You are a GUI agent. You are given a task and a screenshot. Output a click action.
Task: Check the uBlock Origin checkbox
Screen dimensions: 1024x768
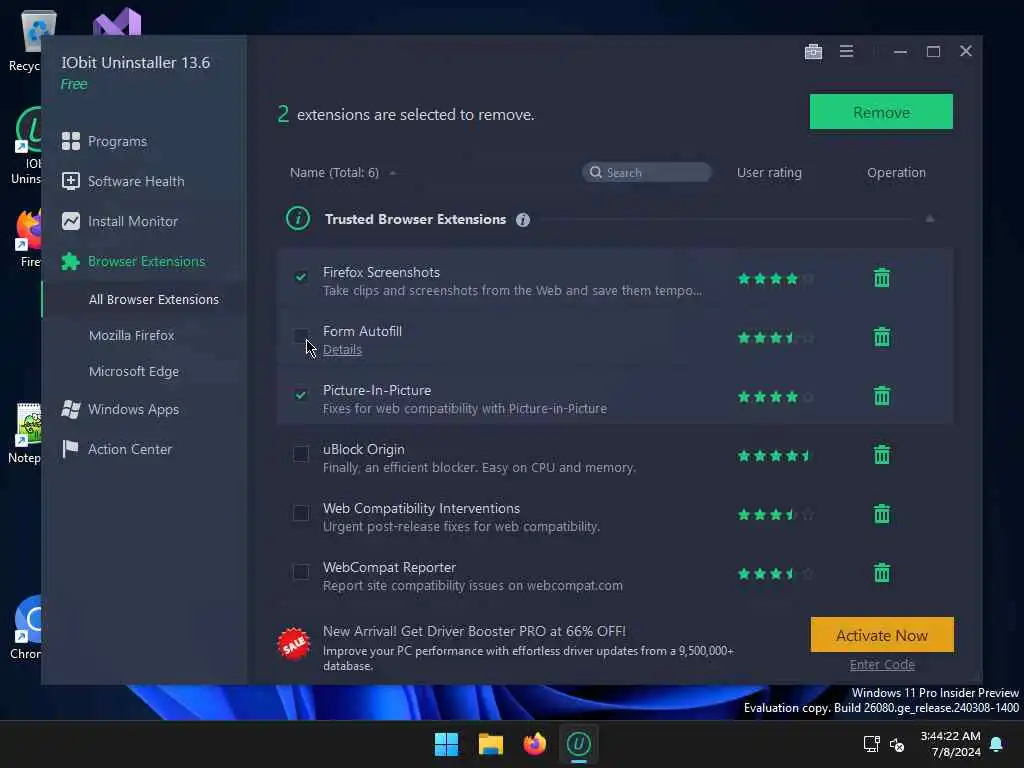click(x=300, y=453)
